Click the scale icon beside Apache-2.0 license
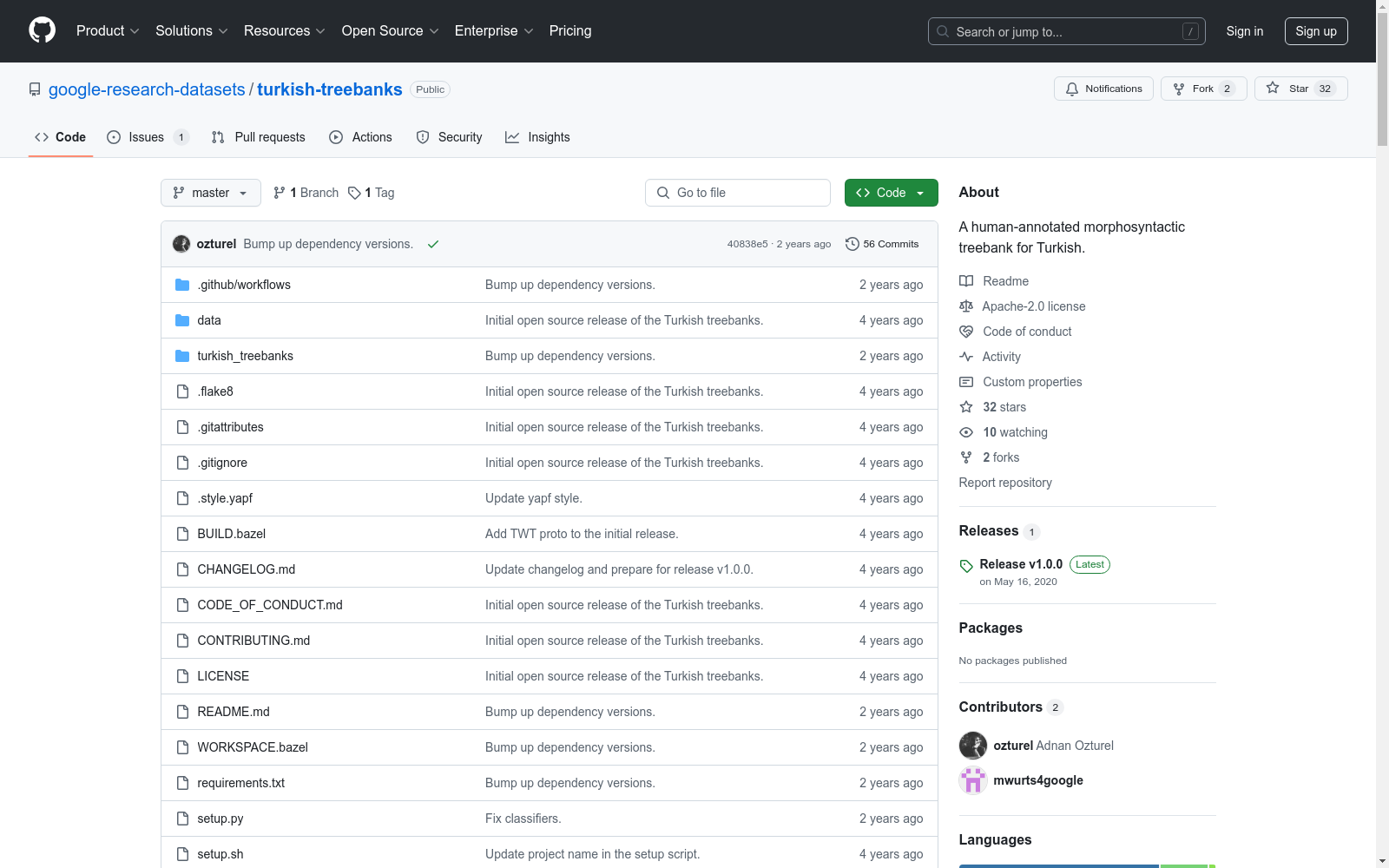The height and width of the screenshot is (868, 1389). [966, 306]
